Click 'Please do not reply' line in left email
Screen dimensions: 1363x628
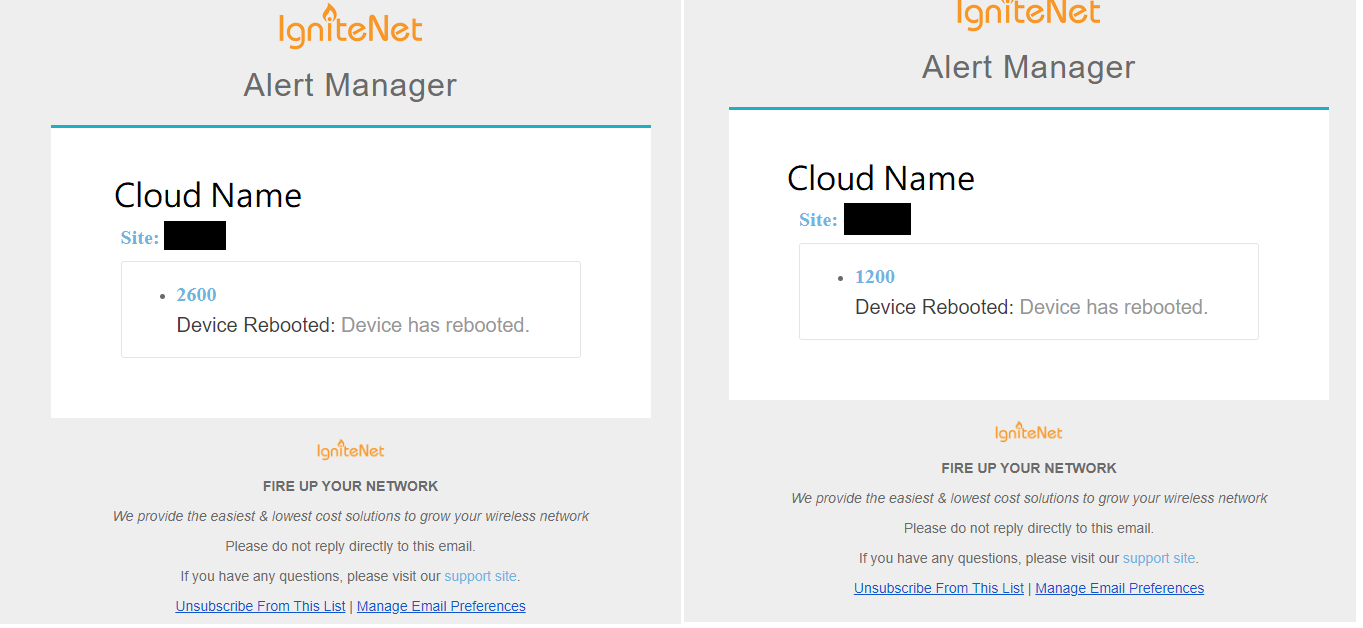(350, 546)
